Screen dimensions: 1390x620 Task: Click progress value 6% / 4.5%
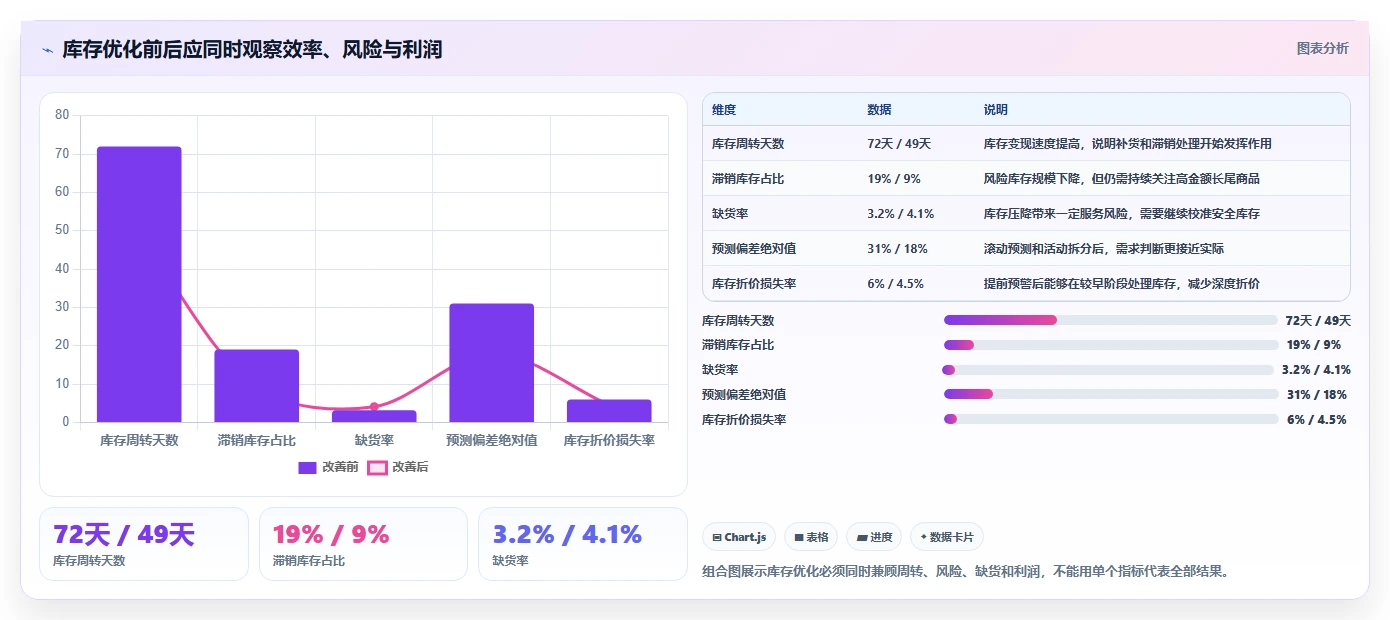1317,419
